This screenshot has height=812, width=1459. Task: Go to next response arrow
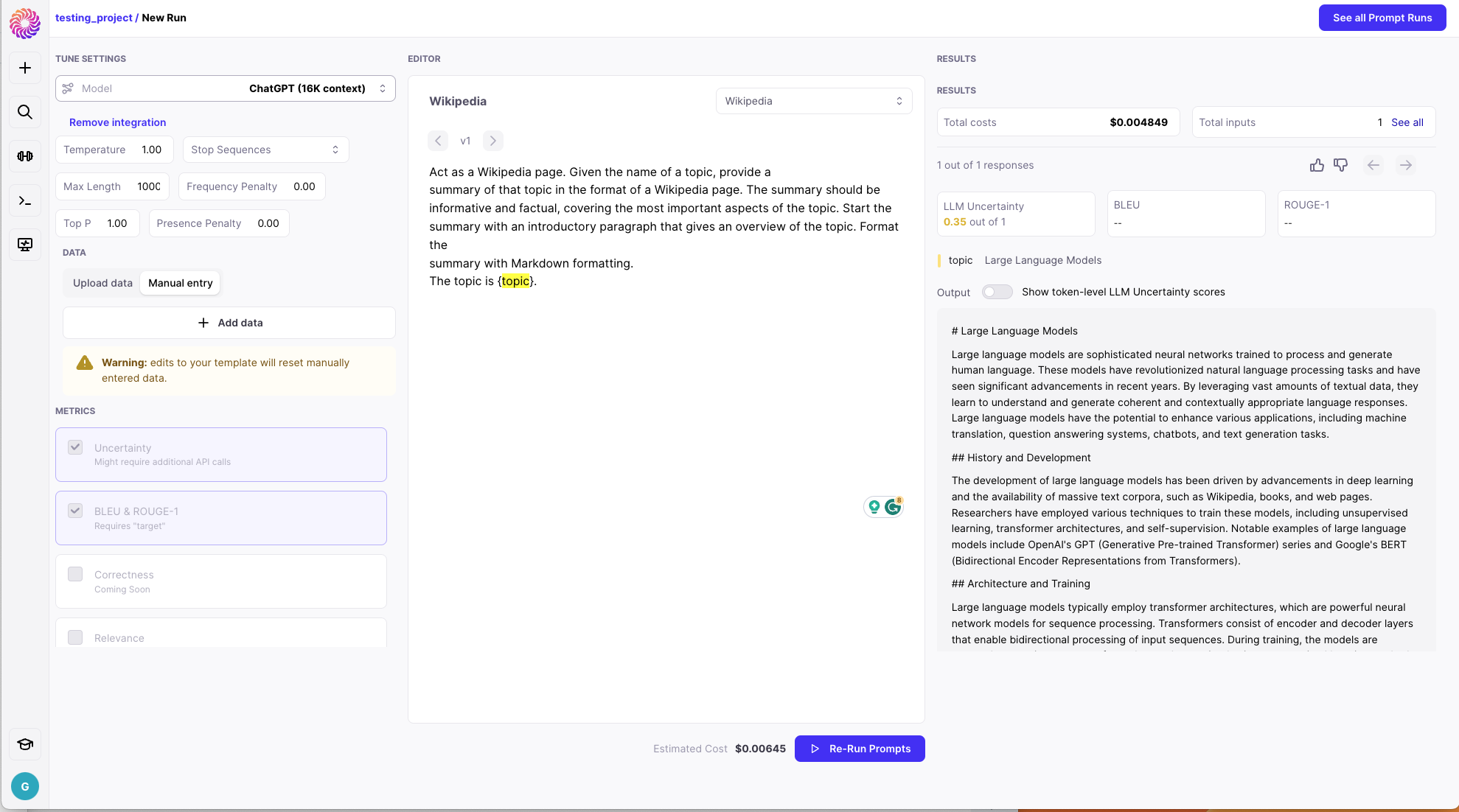(1406, 165)
